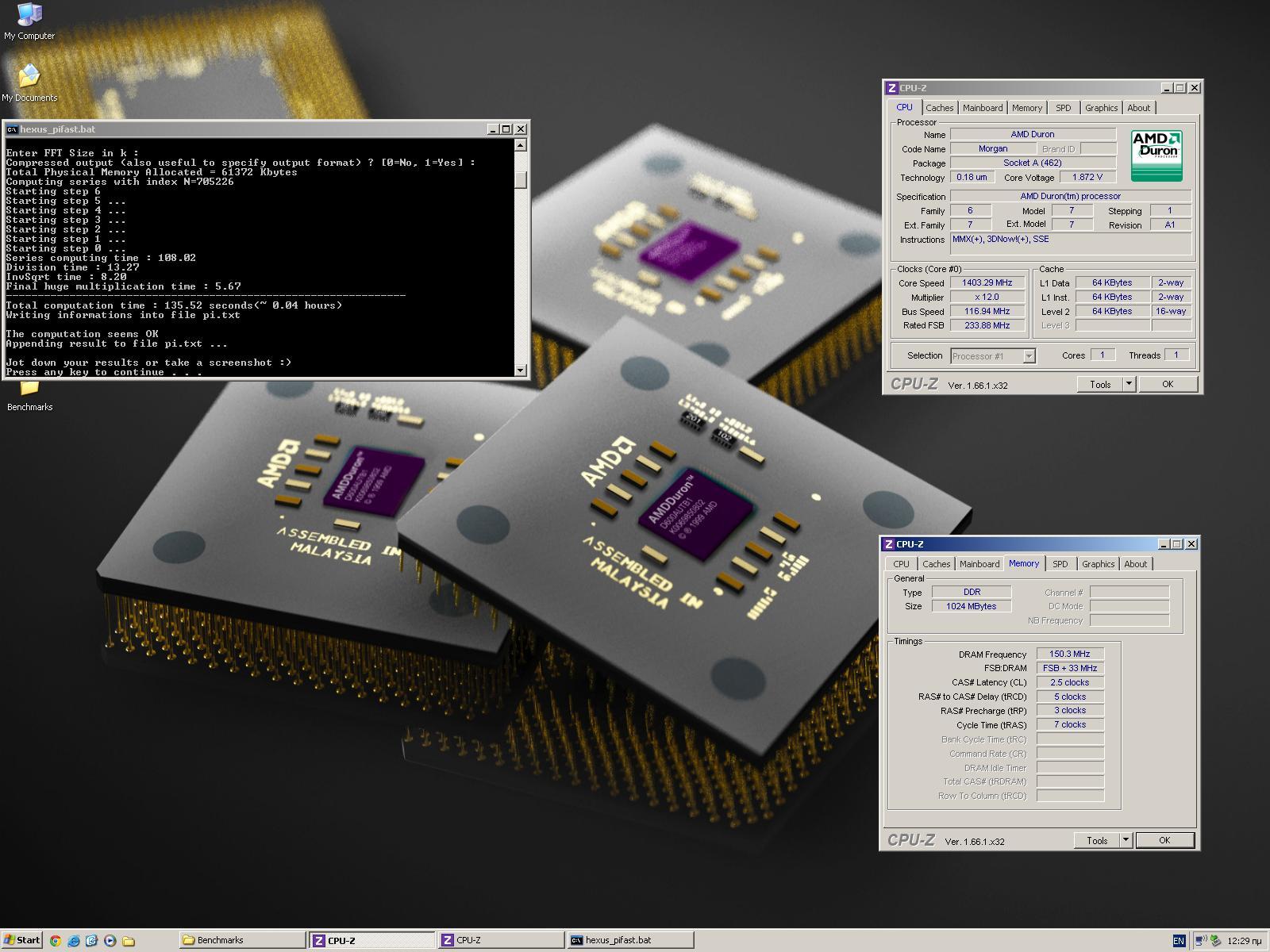Viewport: 1270px width, 952px height.
Task: Click the memory Type DDR field
Action: (972, 592)
